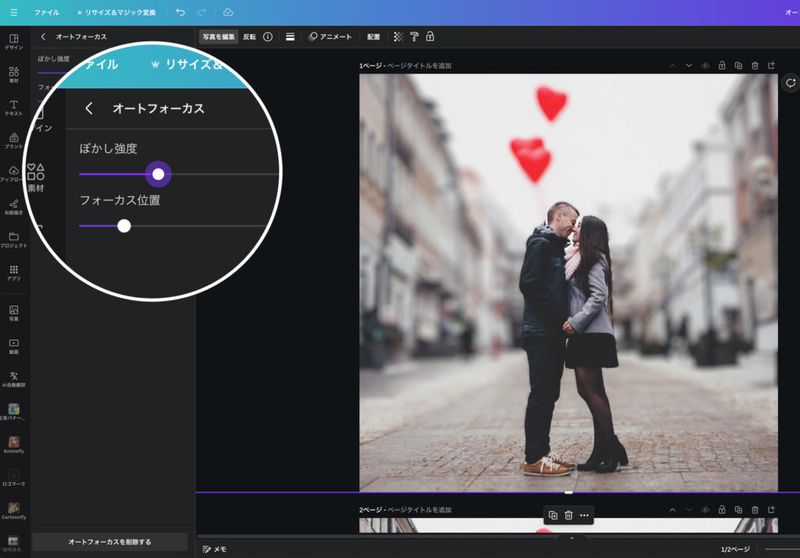Toggle the element lock in toolbar
The image size is (800, 558).
pos(430,37)
